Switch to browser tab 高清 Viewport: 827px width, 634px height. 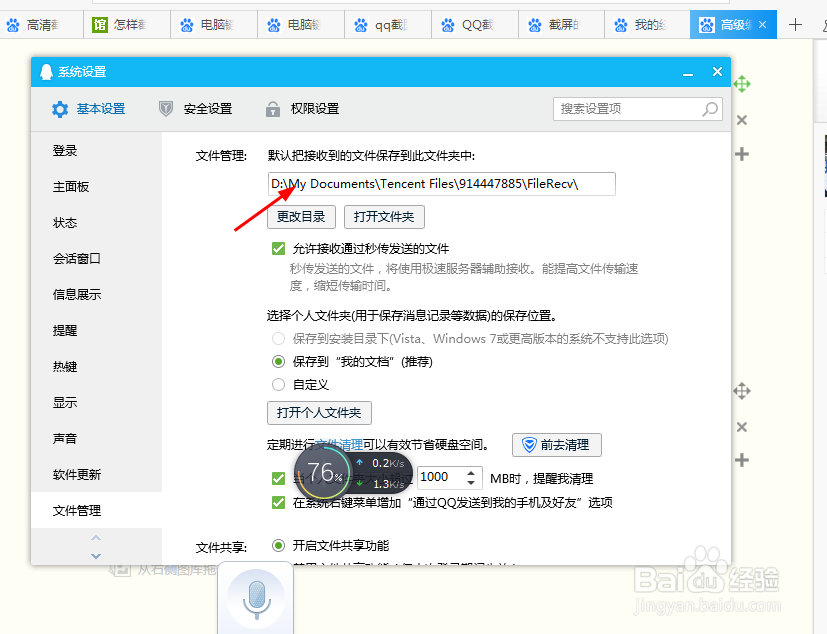point(42,24)
